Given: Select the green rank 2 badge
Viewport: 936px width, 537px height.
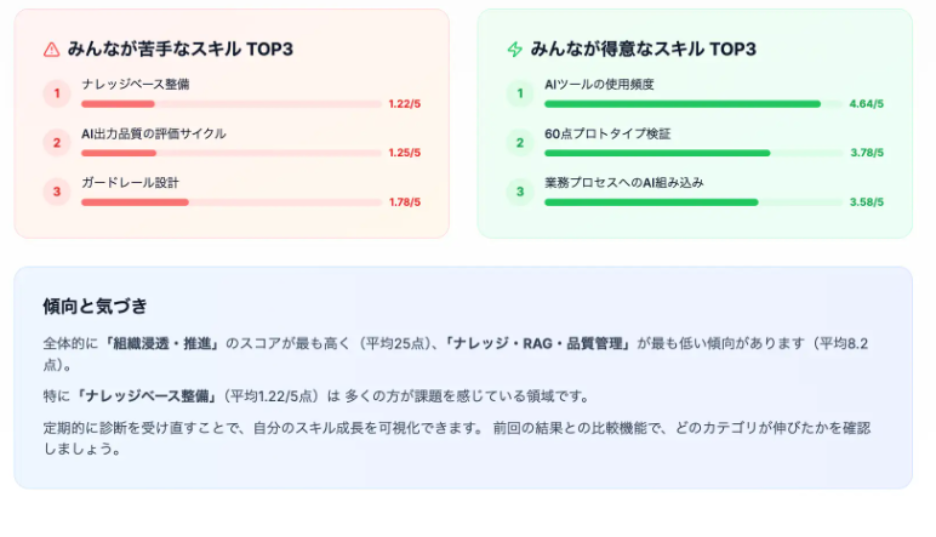Looking at the screenshot, I should (x=519, y=143).
